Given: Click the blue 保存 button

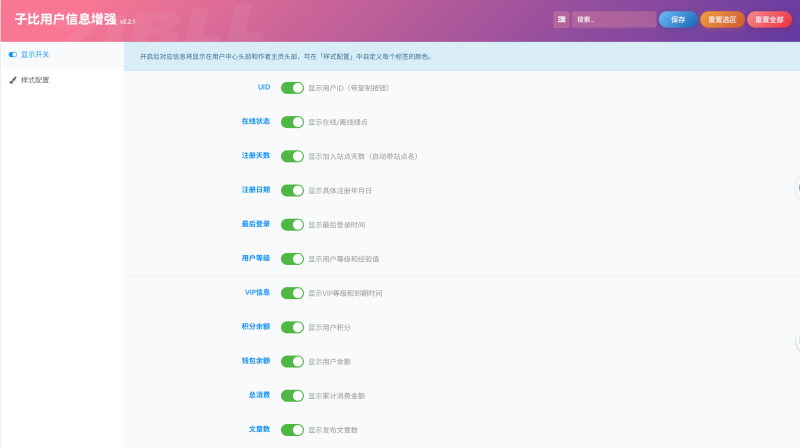Looking at the screenshot, I should coord(678,19).
